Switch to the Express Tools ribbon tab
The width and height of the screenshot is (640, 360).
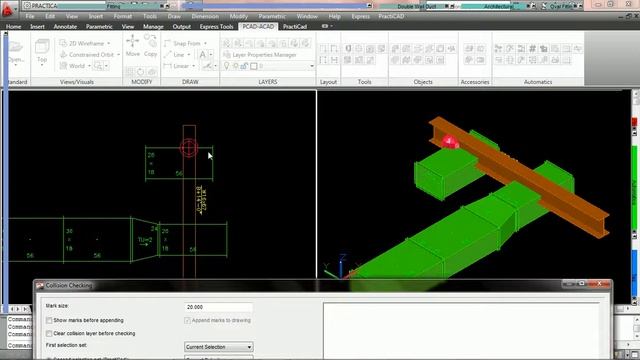point(216,27)
